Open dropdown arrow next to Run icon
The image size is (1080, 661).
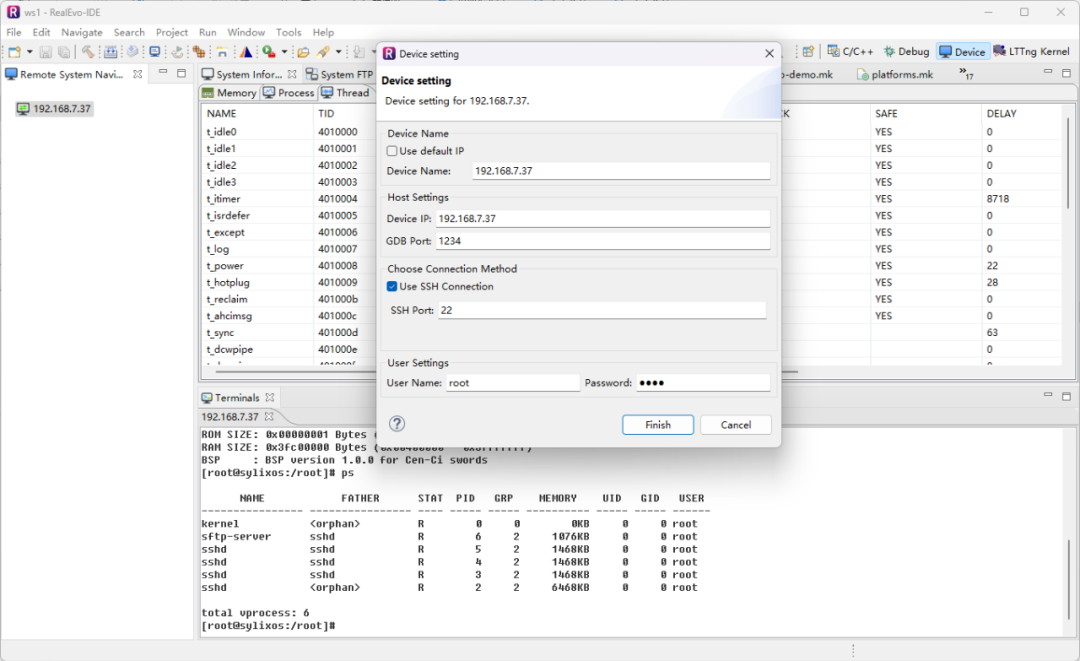(284, 52)
